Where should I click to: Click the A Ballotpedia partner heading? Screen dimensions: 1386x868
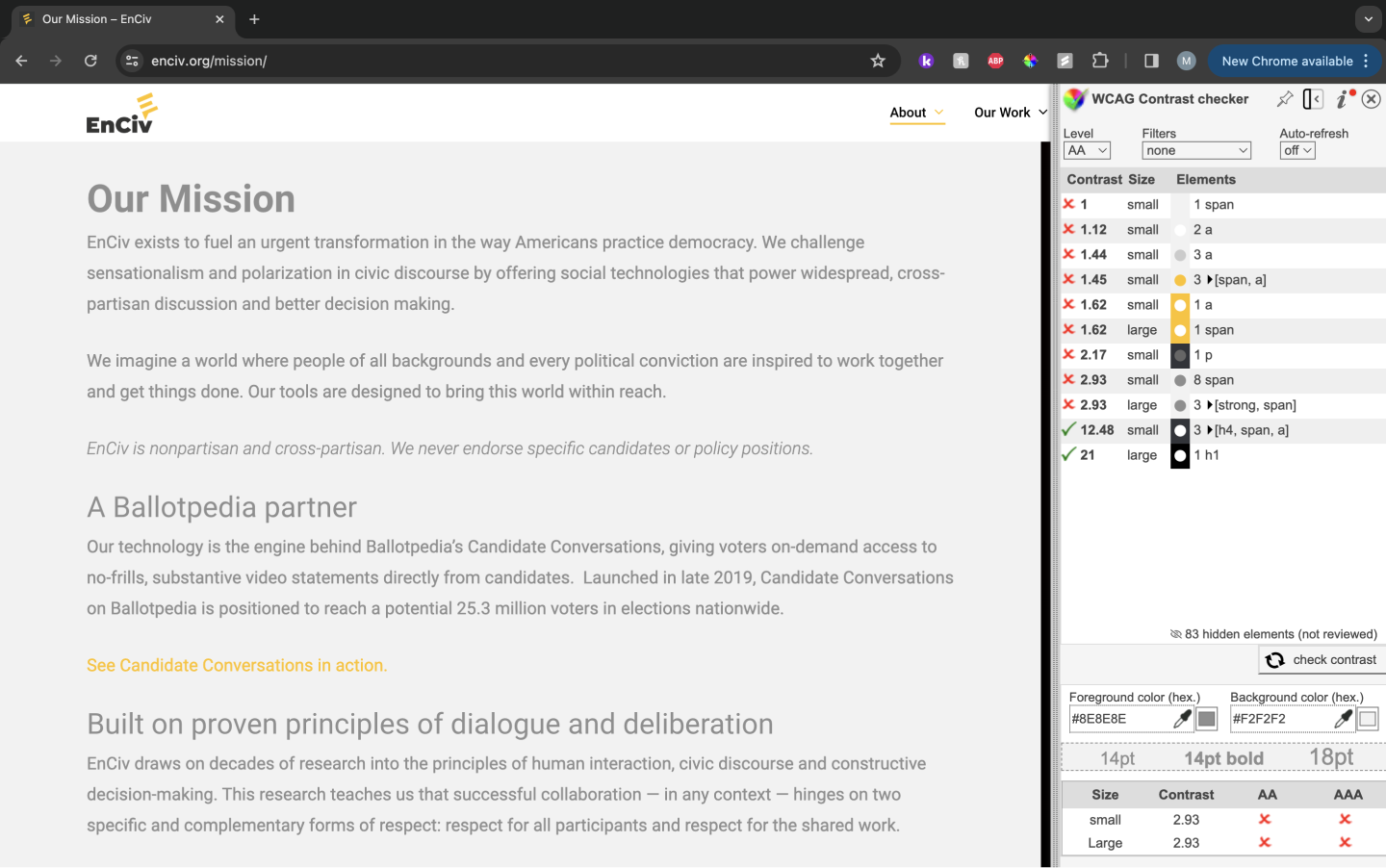click(x=221, y=507)
